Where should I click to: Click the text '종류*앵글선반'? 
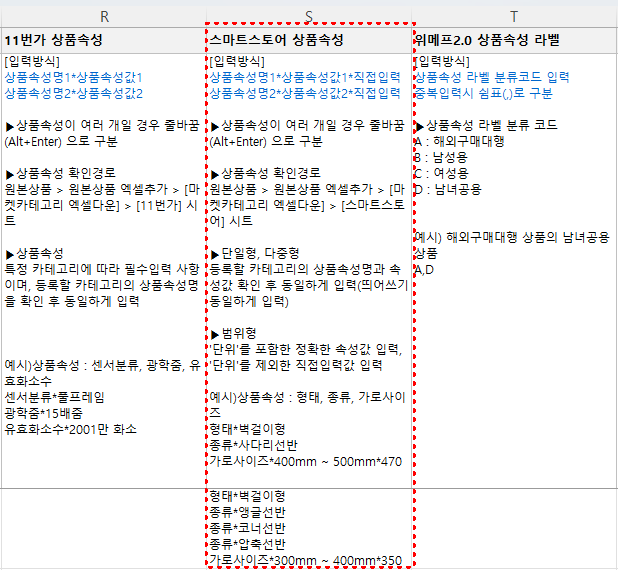click(x=247, y=513)
